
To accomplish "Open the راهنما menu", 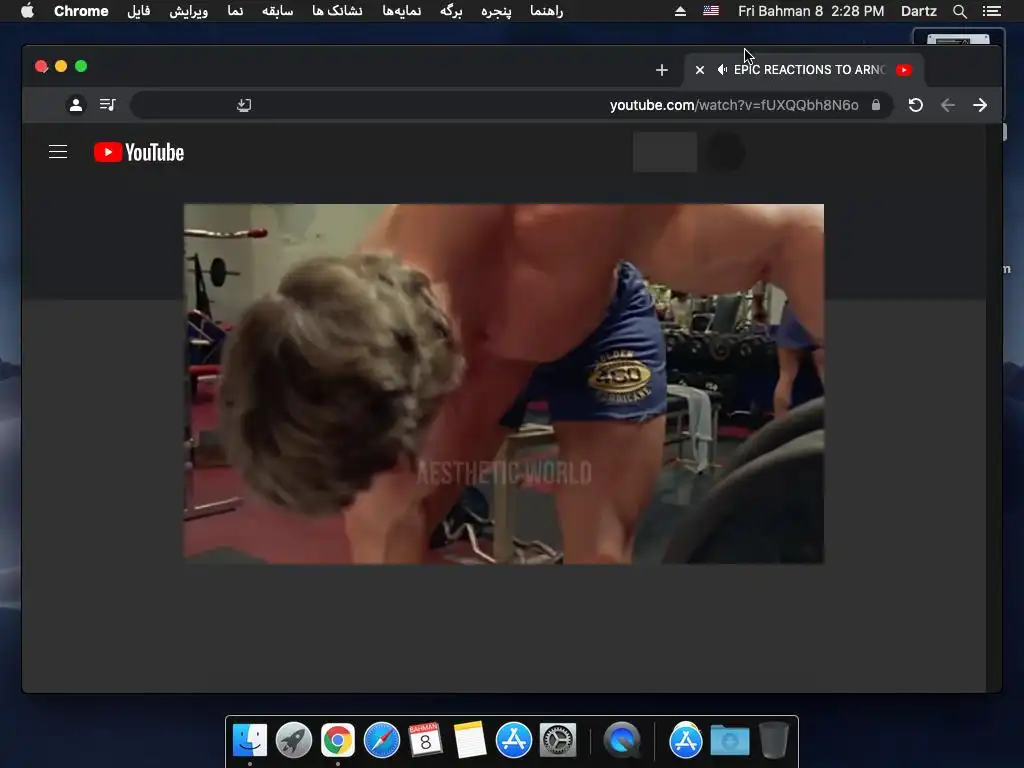I will coord(547,11).
